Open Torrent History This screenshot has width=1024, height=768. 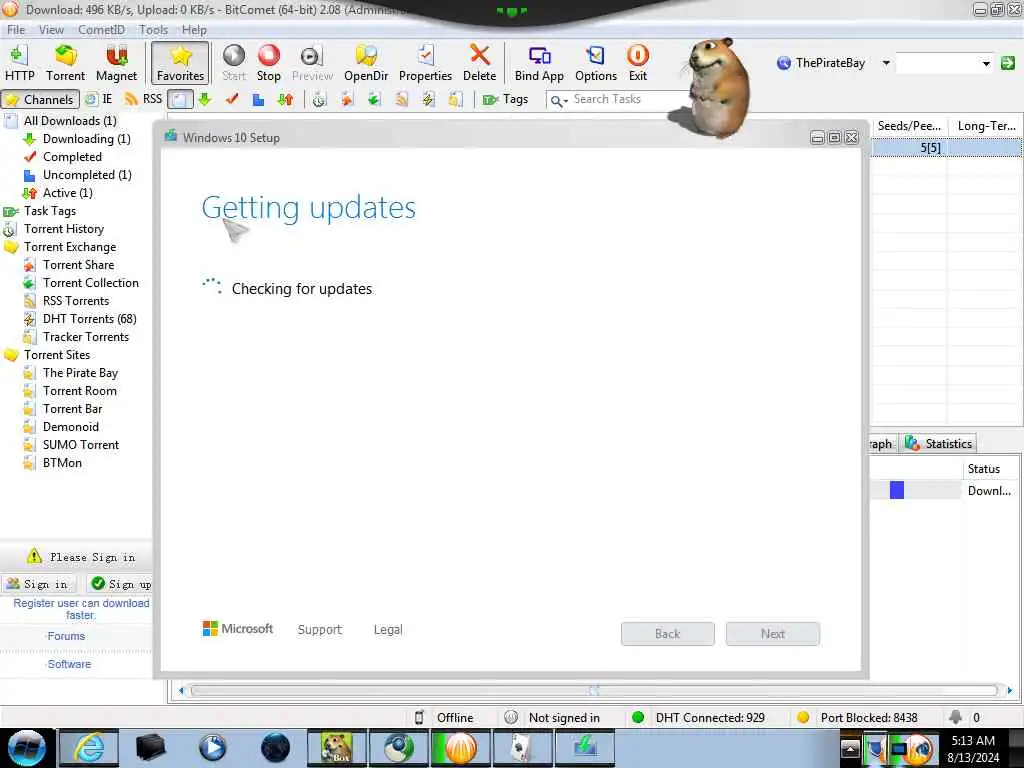63,229
